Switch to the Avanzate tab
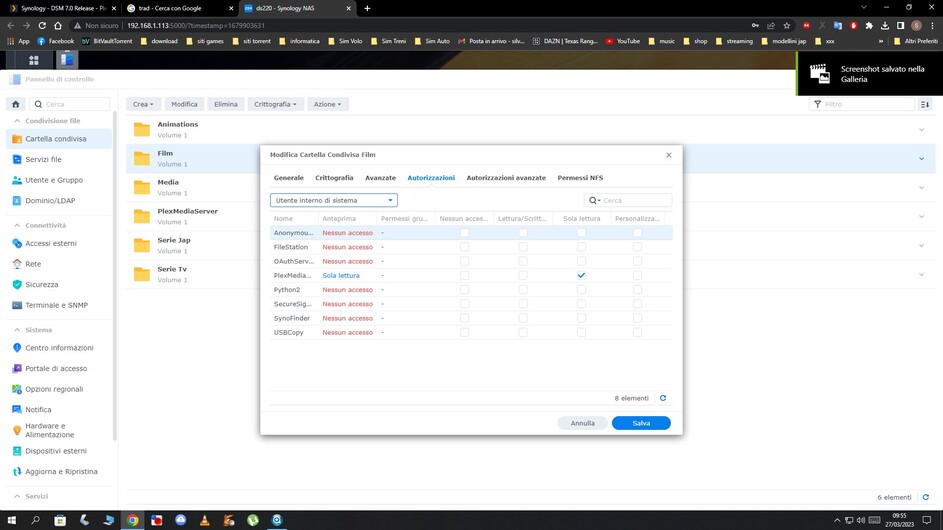Viewport: 943px width, 530px height. click(380, 178)
